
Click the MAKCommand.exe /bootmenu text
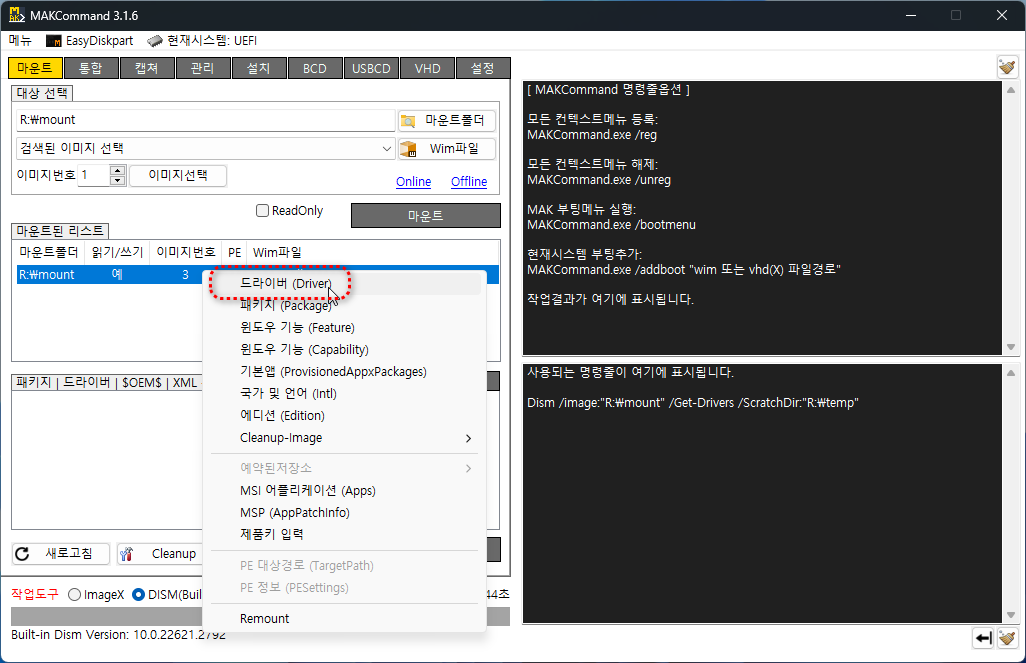612,224
